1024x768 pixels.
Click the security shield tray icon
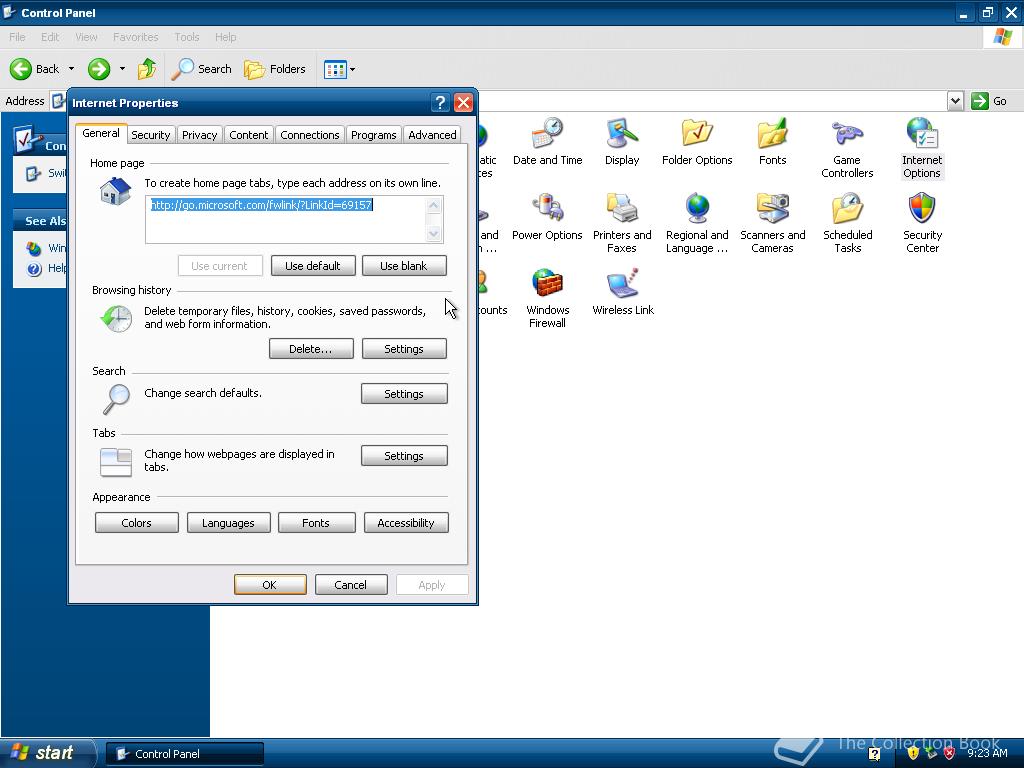[913, 753]
